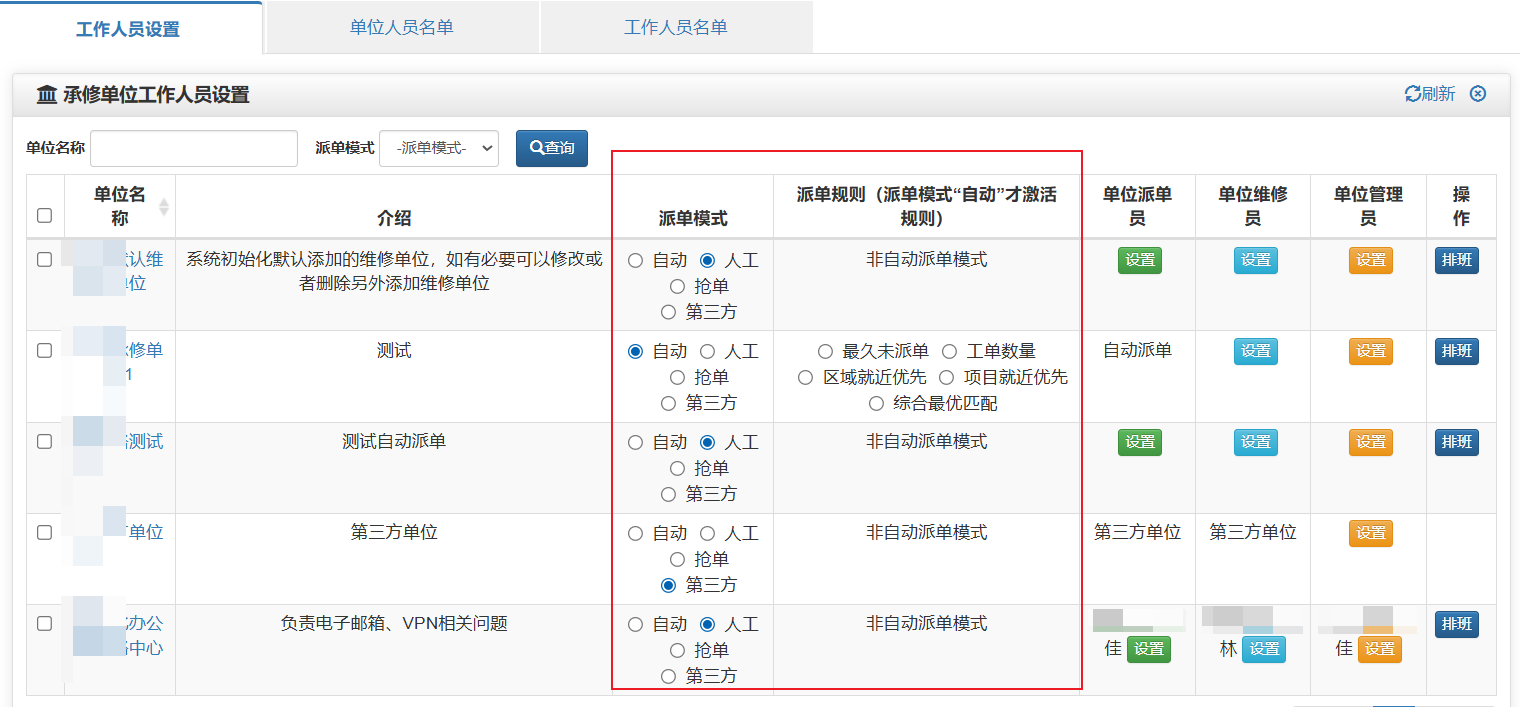Image resolution: width=1520 pixels, height=707 pixels.
Task: Click 非自动派单模式 in 第三方单位 row
Action: pyautogui.click(x=927, y=532)
